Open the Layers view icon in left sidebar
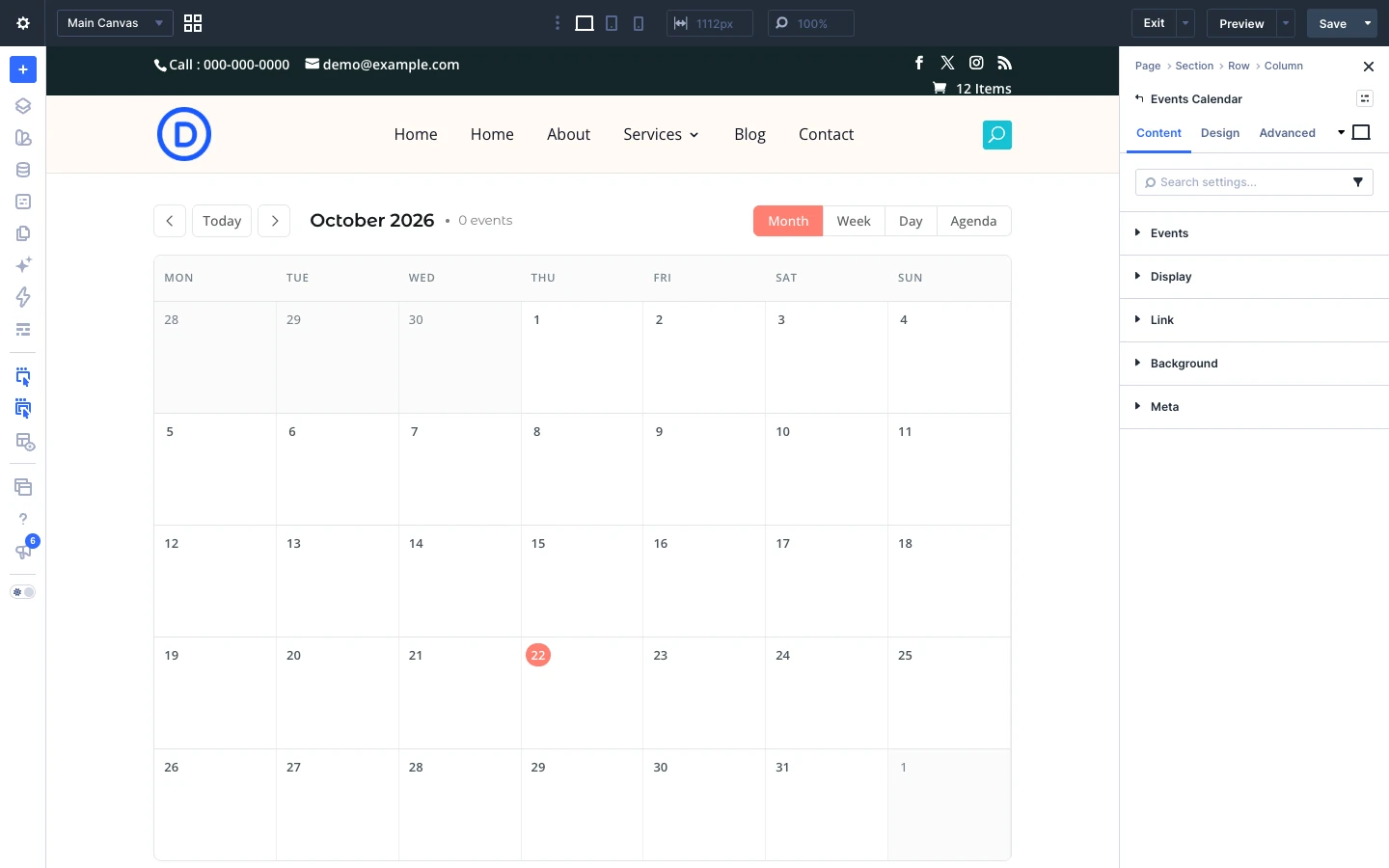Image resolution: width=1389 pixels, height=868 pixels. point(23,106)
